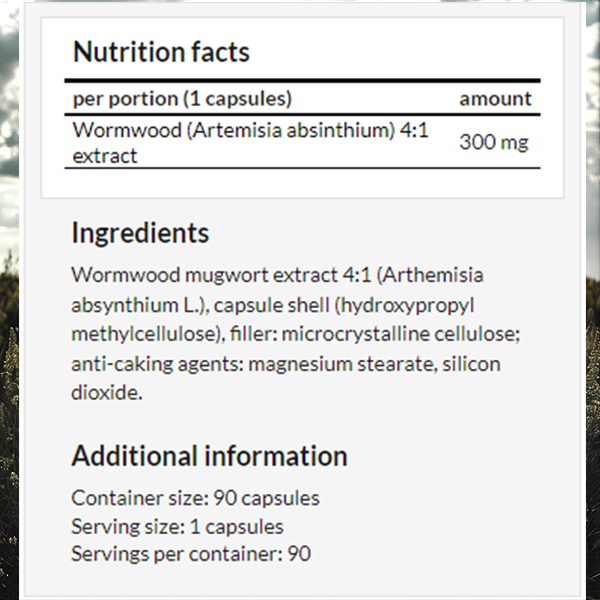
Task: Click 'Container size: 90 capsules' line
Action: coord(196,498)
